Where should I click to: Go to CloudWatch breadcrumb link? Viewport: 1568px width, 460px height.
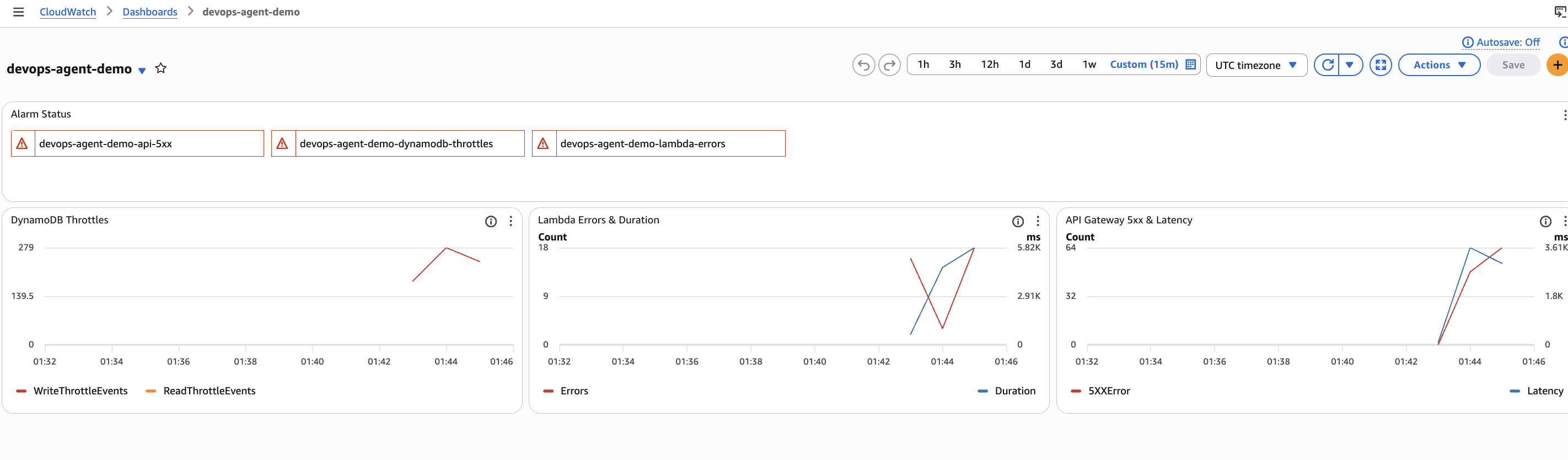click(x=68, y=12)
